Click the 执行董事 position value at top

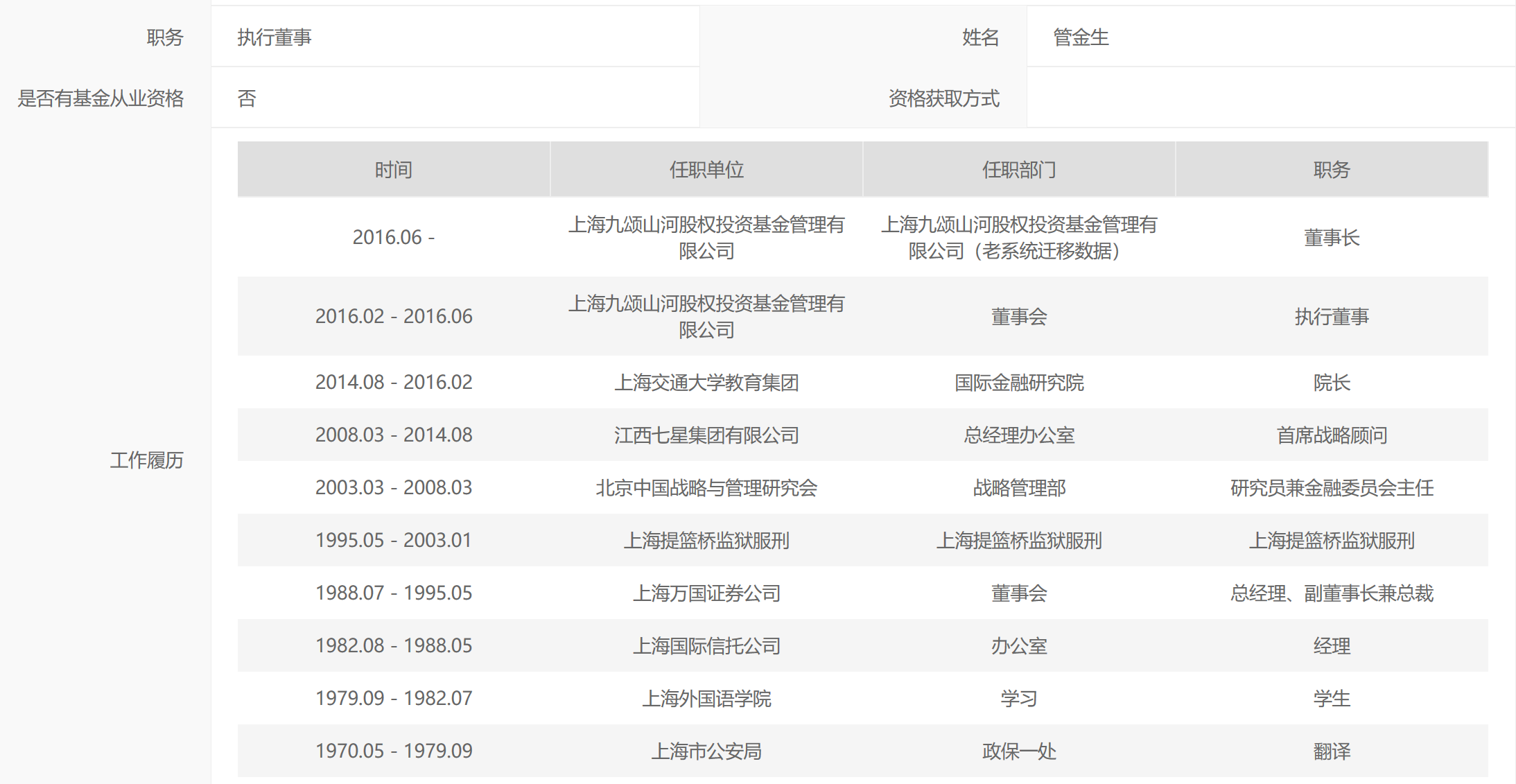coord(275,37)
